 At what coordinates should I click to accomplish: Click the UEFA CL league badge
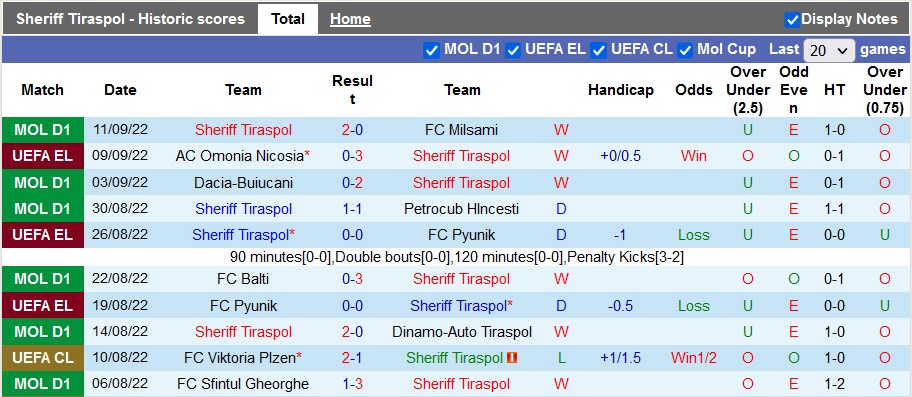pyautogui.click(x=42, y=358)
